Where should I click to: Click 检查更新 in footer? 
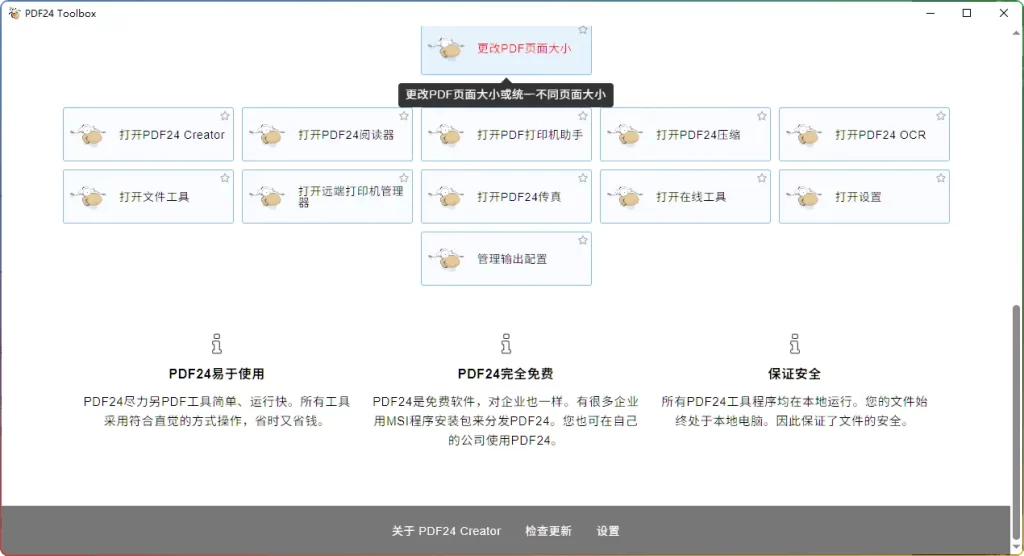548,531
